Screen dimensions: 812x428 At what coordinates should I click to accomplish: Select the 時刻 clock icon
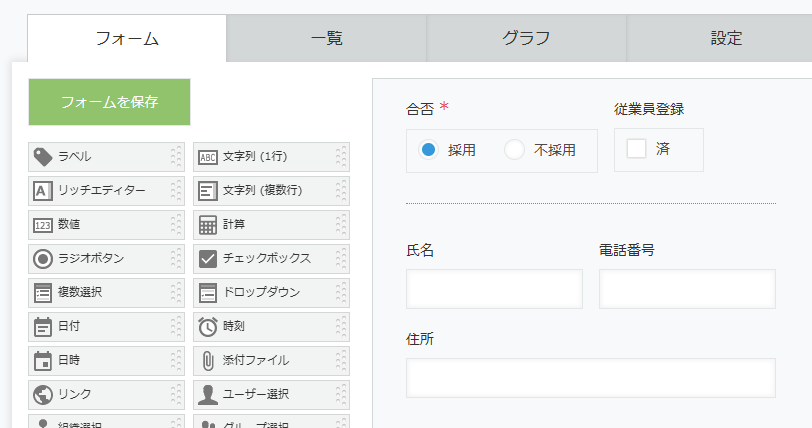coord(208,326)
